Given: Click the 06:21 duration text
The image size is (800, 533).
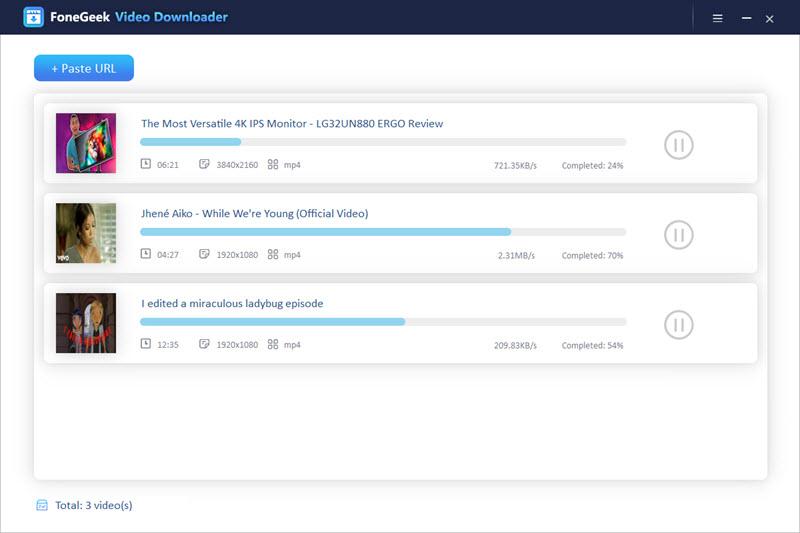Looking at the screenshot, I should click(x=168, y=165).
